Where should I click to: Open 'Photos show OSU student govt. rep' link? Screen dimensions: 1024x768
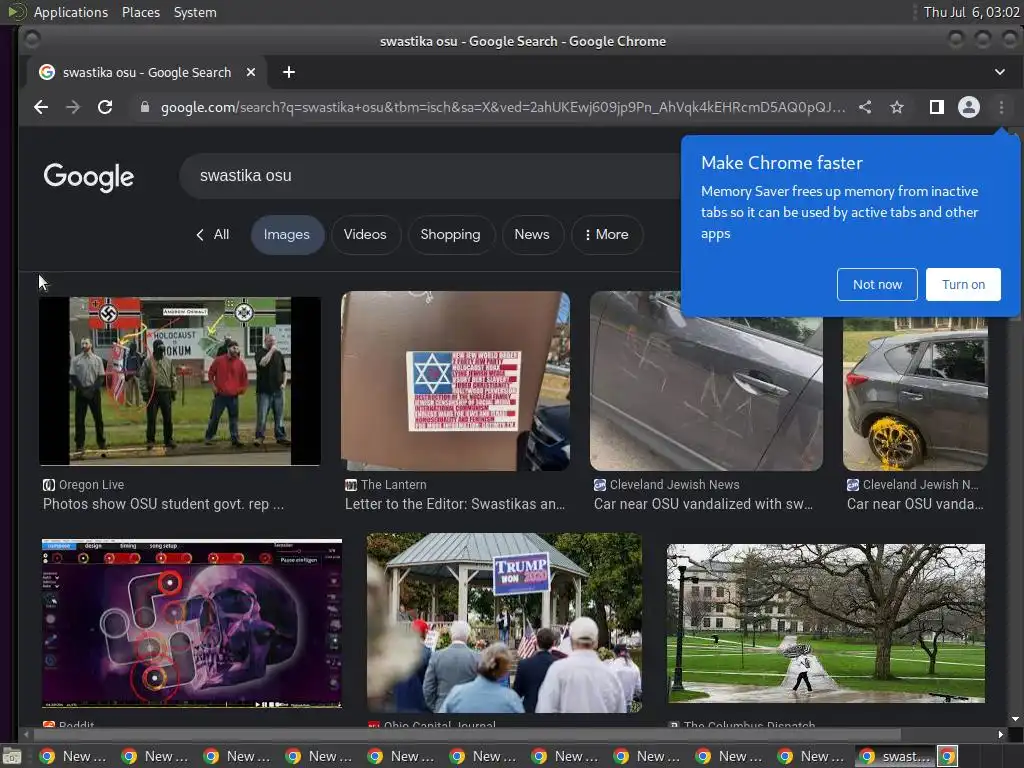163,504
